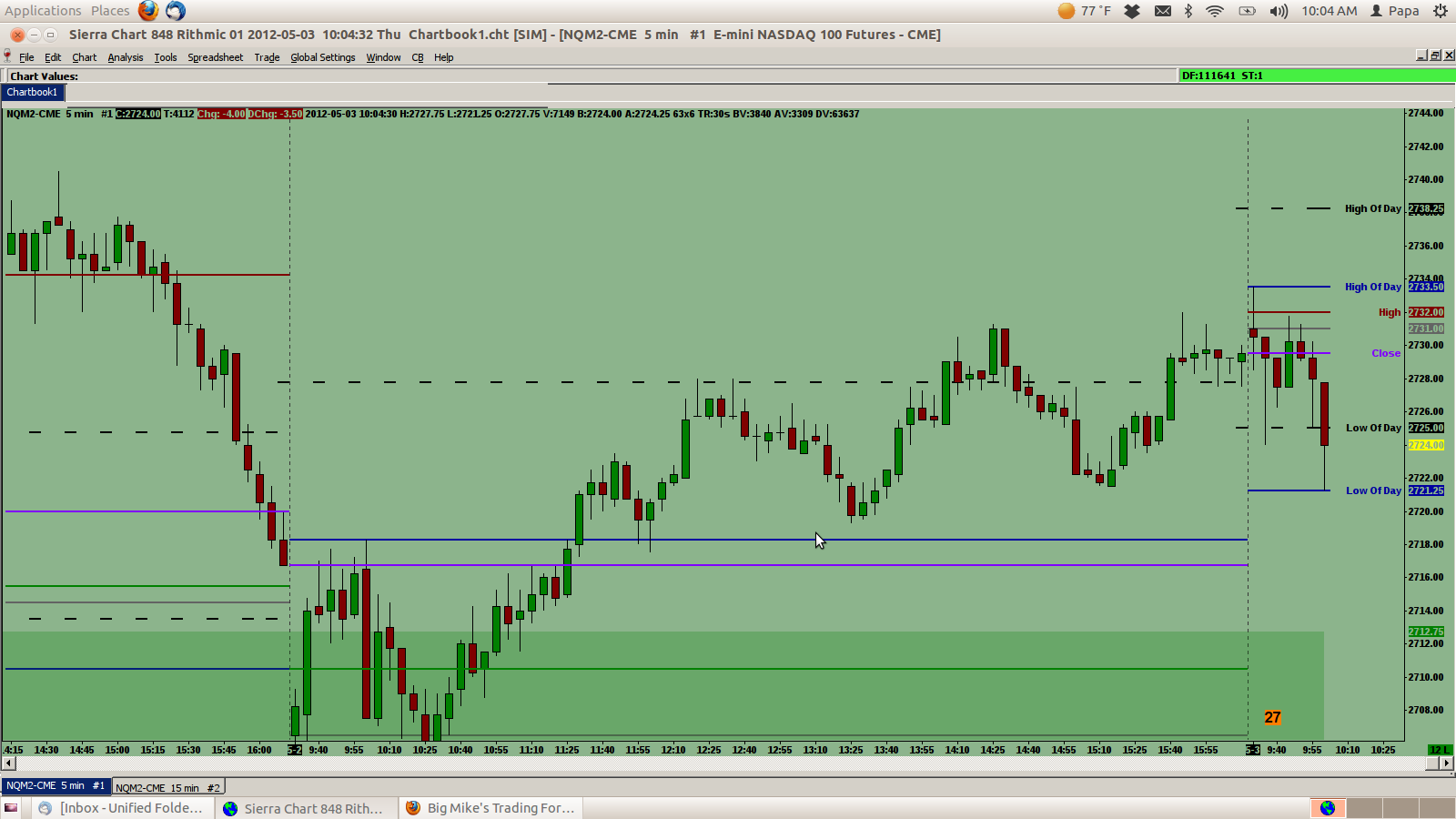Viewport: 1456px width, 819px height.
Task: Click the Chart Values label
Action: [x=44, y=76]
